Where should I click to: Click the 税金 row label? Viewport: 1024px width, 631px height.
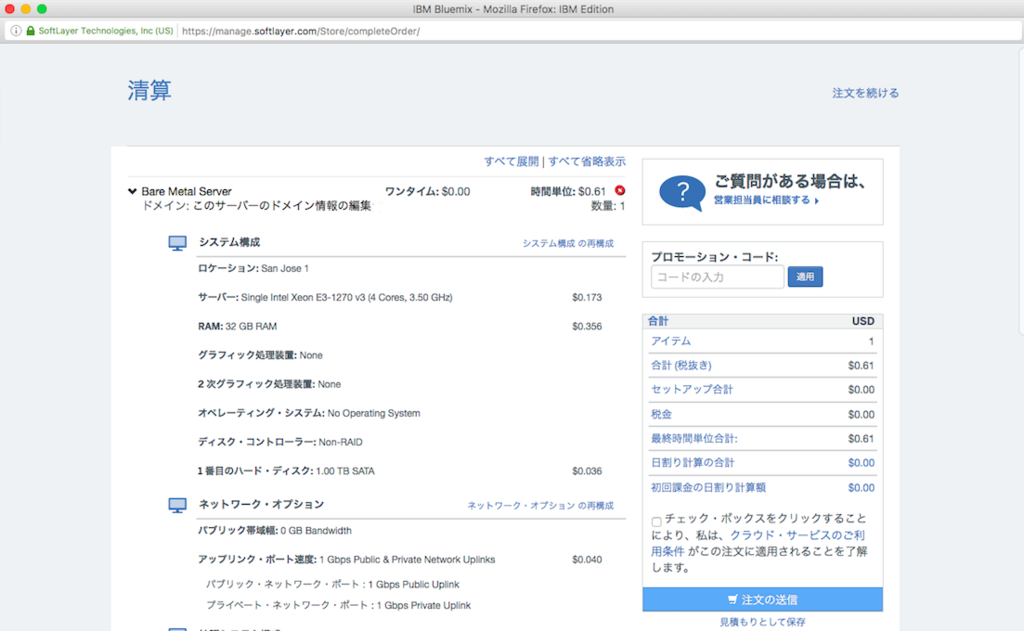[661, 414]
